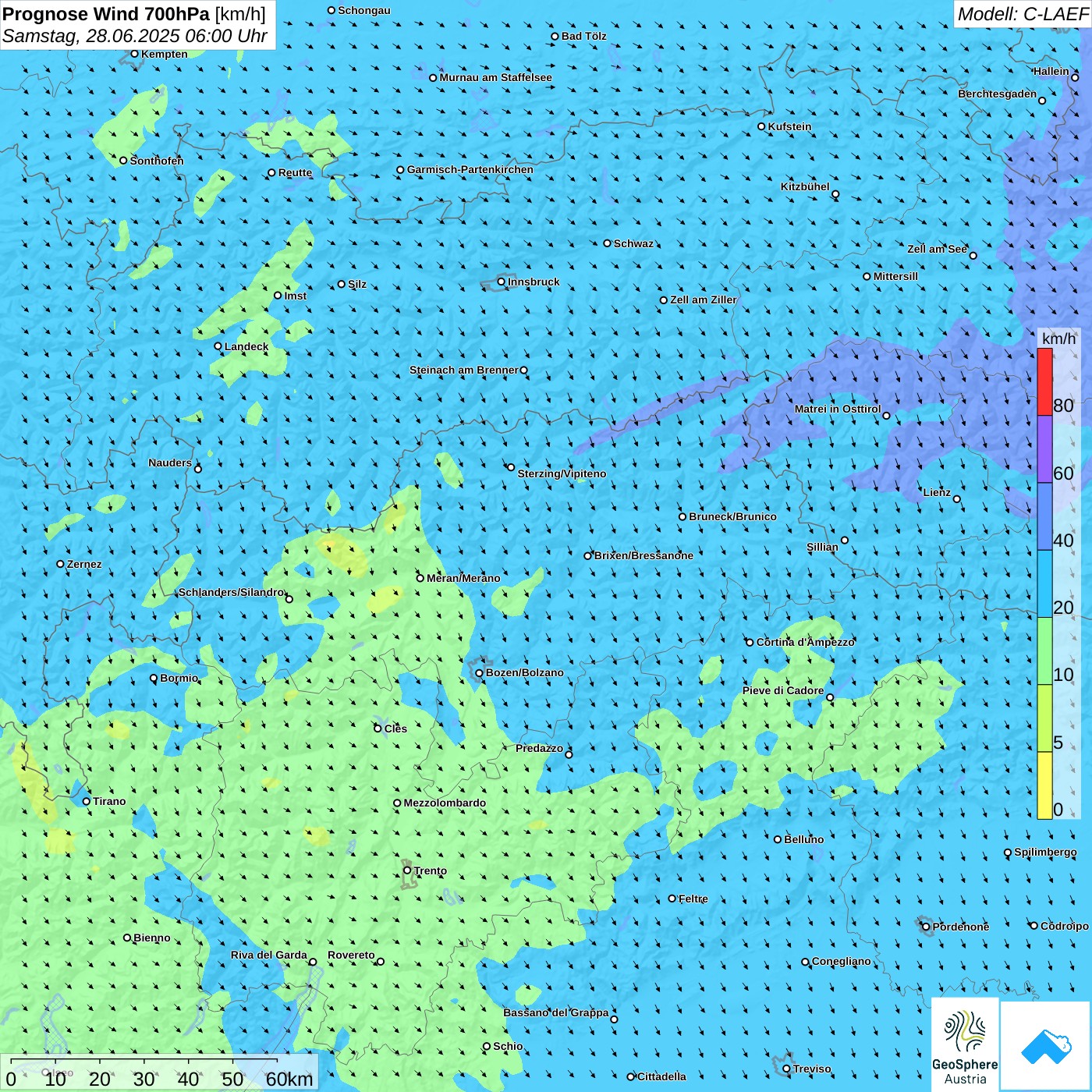Click the Tirano town label
The height and width of the screenshot is (1092, 1092).
(x=109, y=802)
